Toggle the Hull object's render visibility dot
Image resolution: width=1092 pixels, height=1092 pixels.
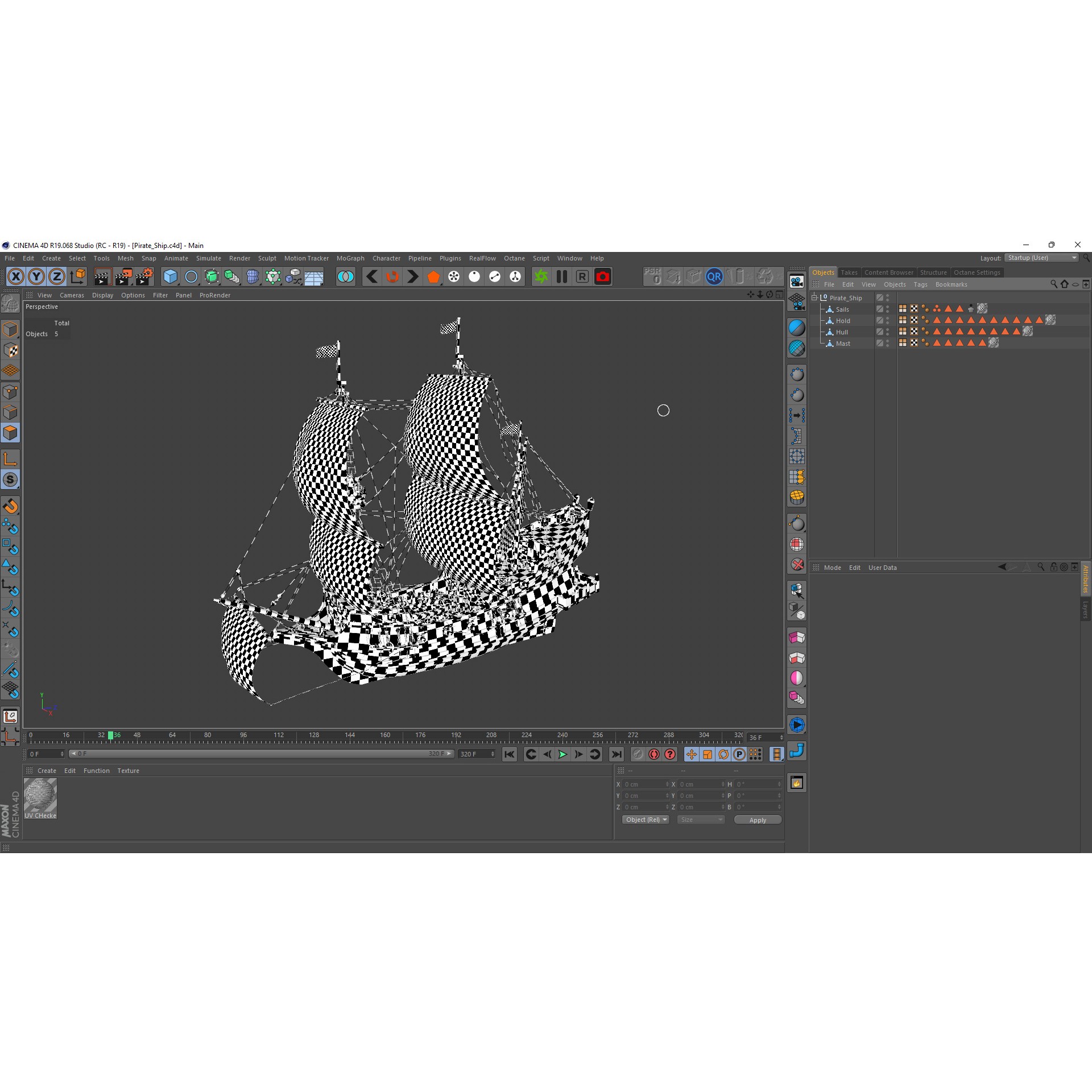[888, 335]
